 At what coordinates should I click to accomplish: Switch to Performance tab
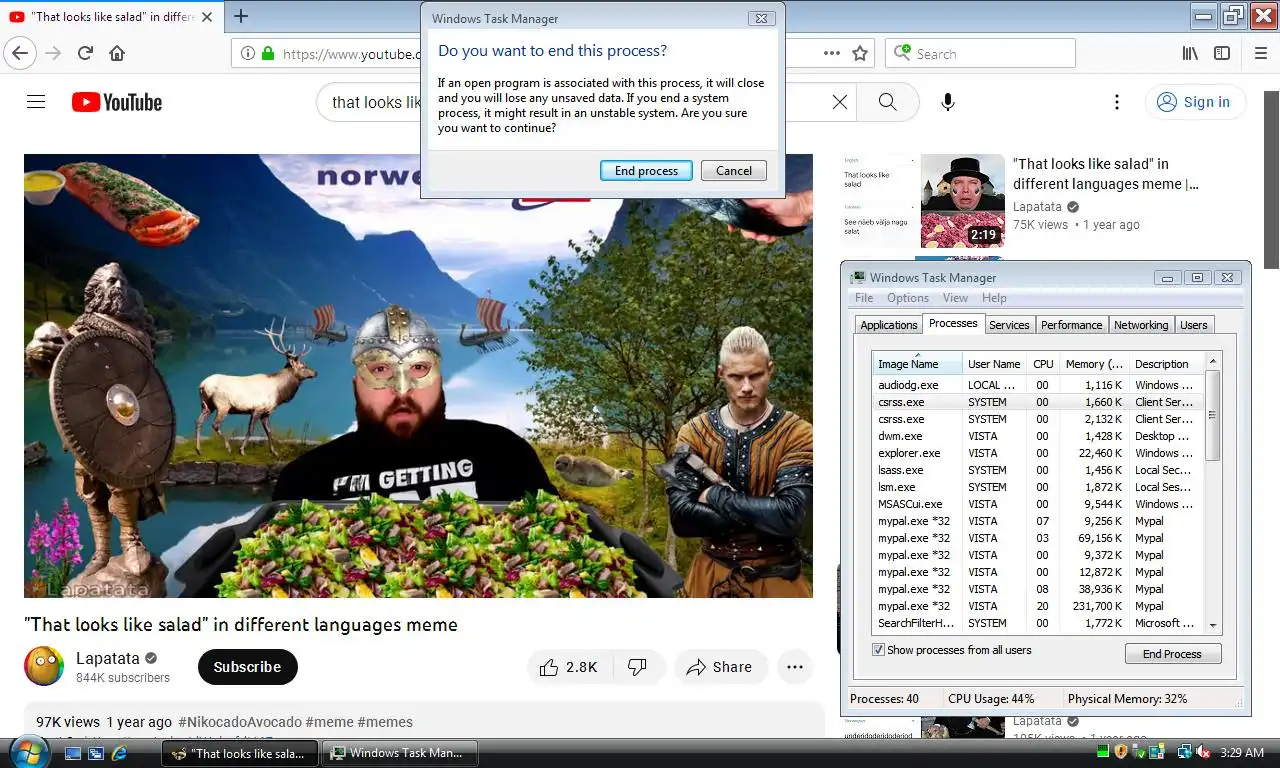click(x=1071, y=325)
